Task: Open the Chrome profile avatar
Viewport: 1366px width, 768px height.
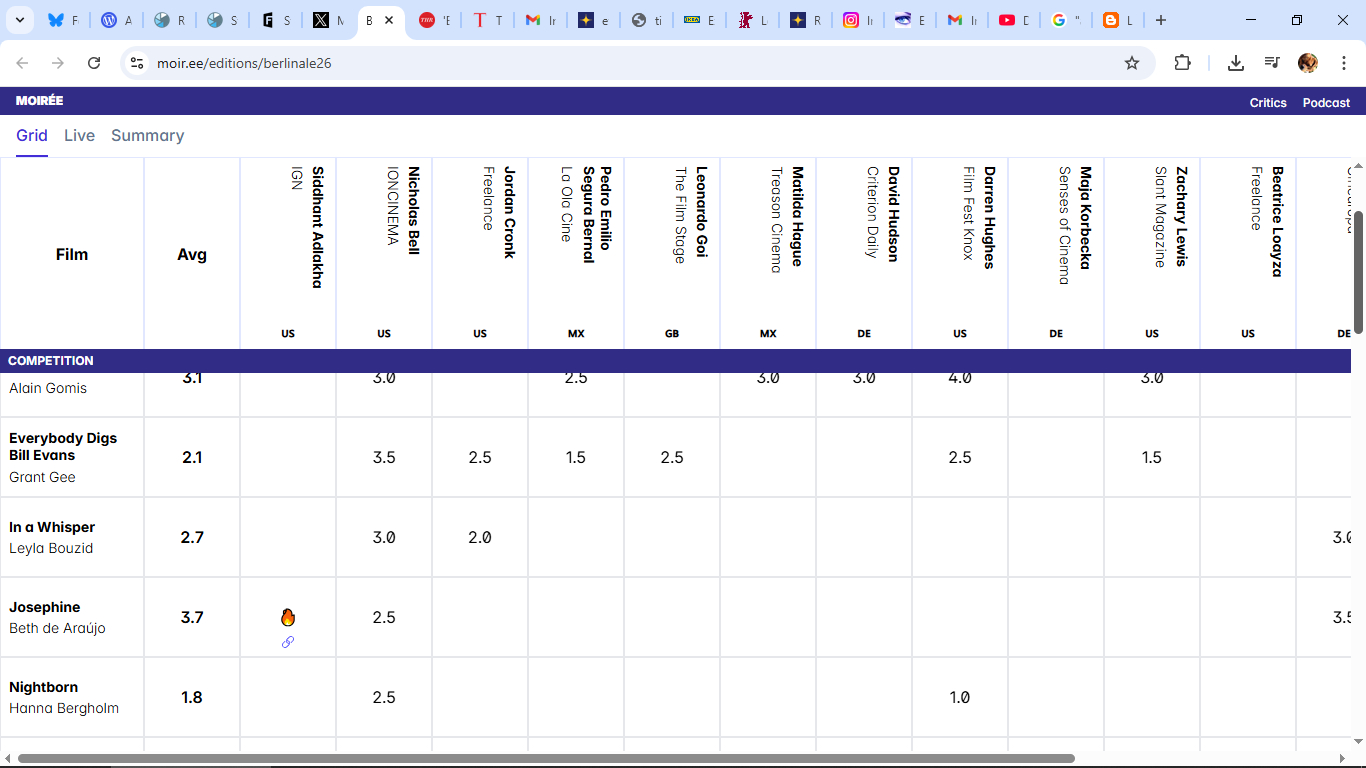Action: (1308, 63)
